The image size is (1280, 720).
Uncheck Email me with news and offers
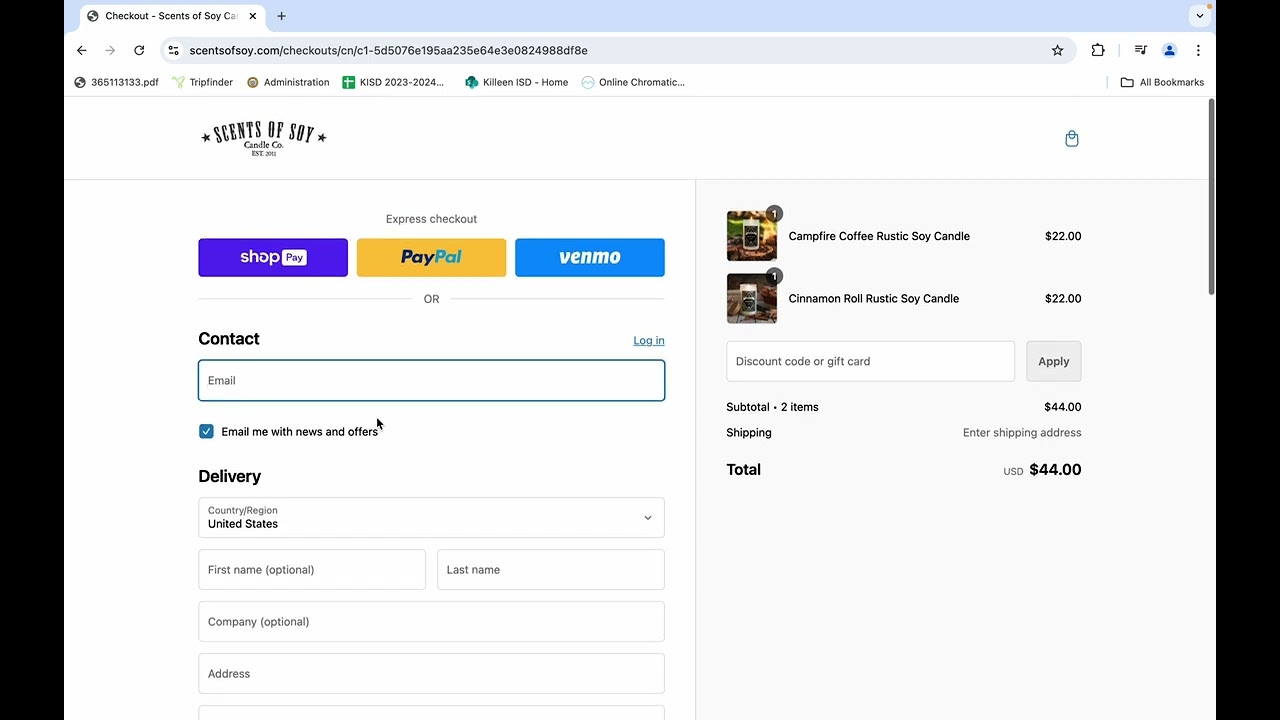coord(206,431)
